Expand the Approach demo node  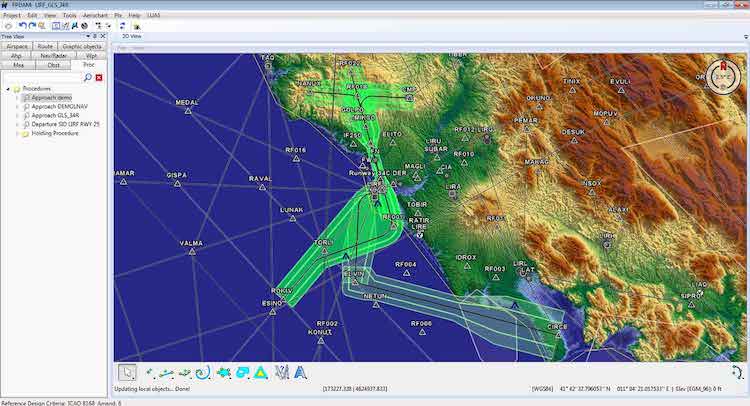pyautogui.click(x=17, y=98)
